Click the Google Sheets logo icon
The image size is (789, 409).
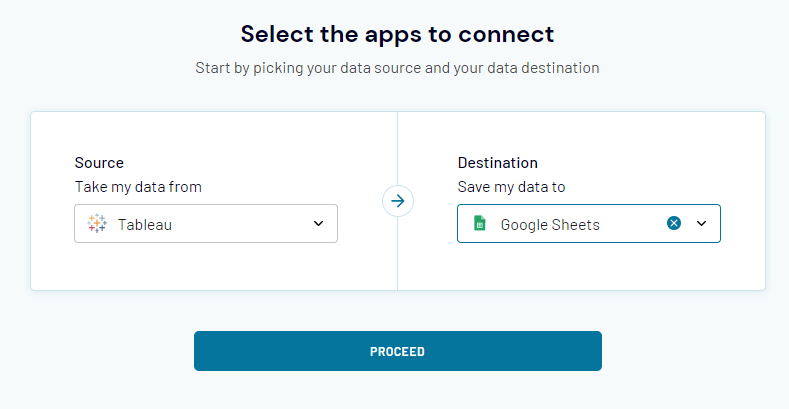(480, 224)
